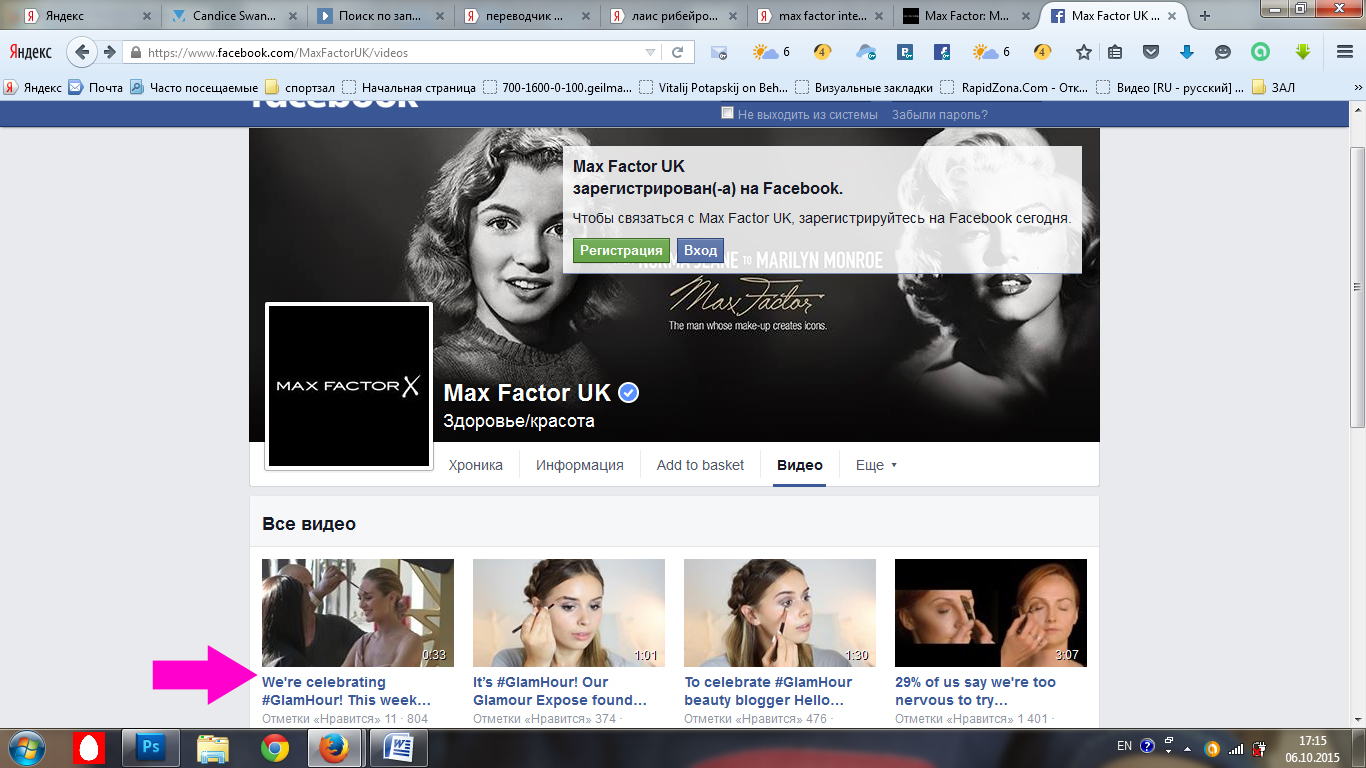
Task: Click the blue 'Вход' button
Action: pos(700,250)
